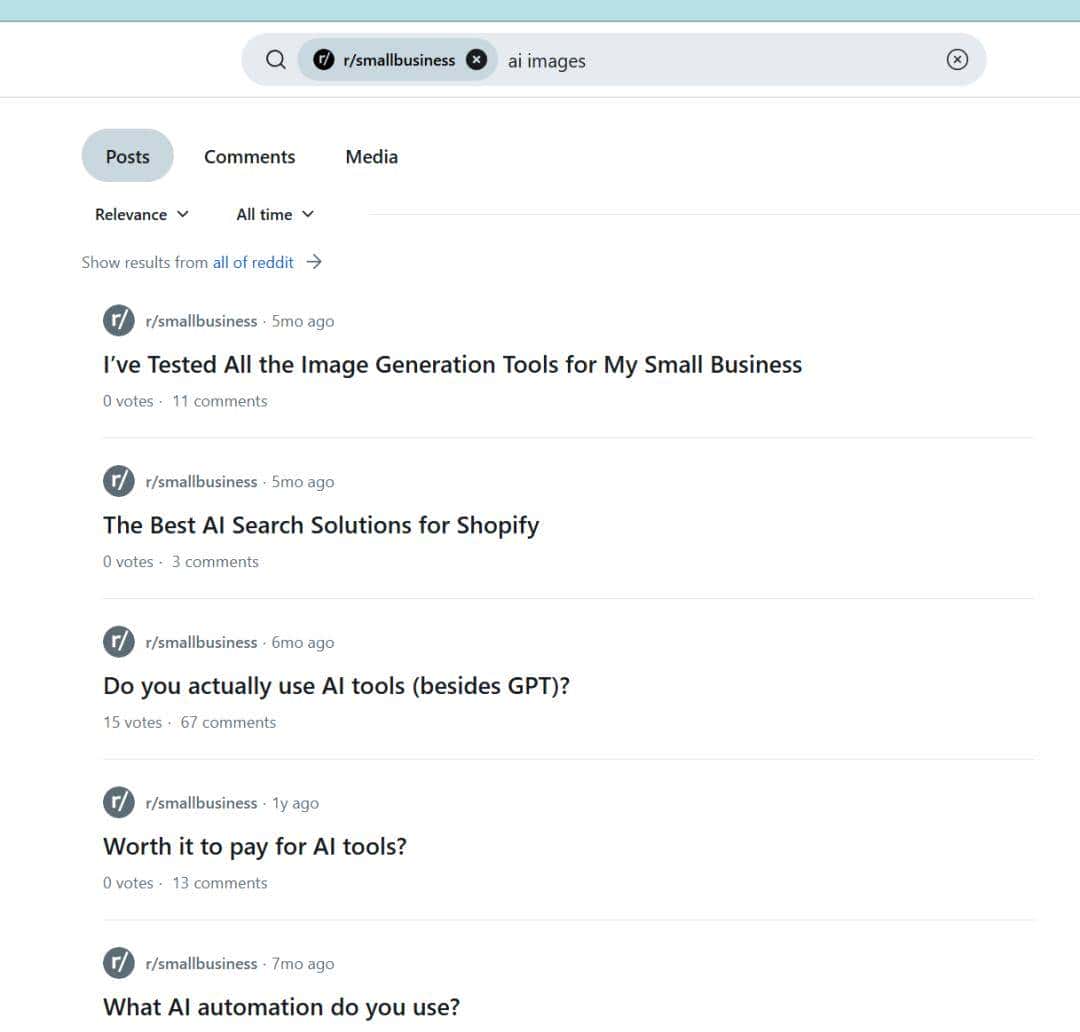The width and height of the screenshot is (1080, 1032).
Task: Open "Do you actually use AI tools" post
Action: 336,686
